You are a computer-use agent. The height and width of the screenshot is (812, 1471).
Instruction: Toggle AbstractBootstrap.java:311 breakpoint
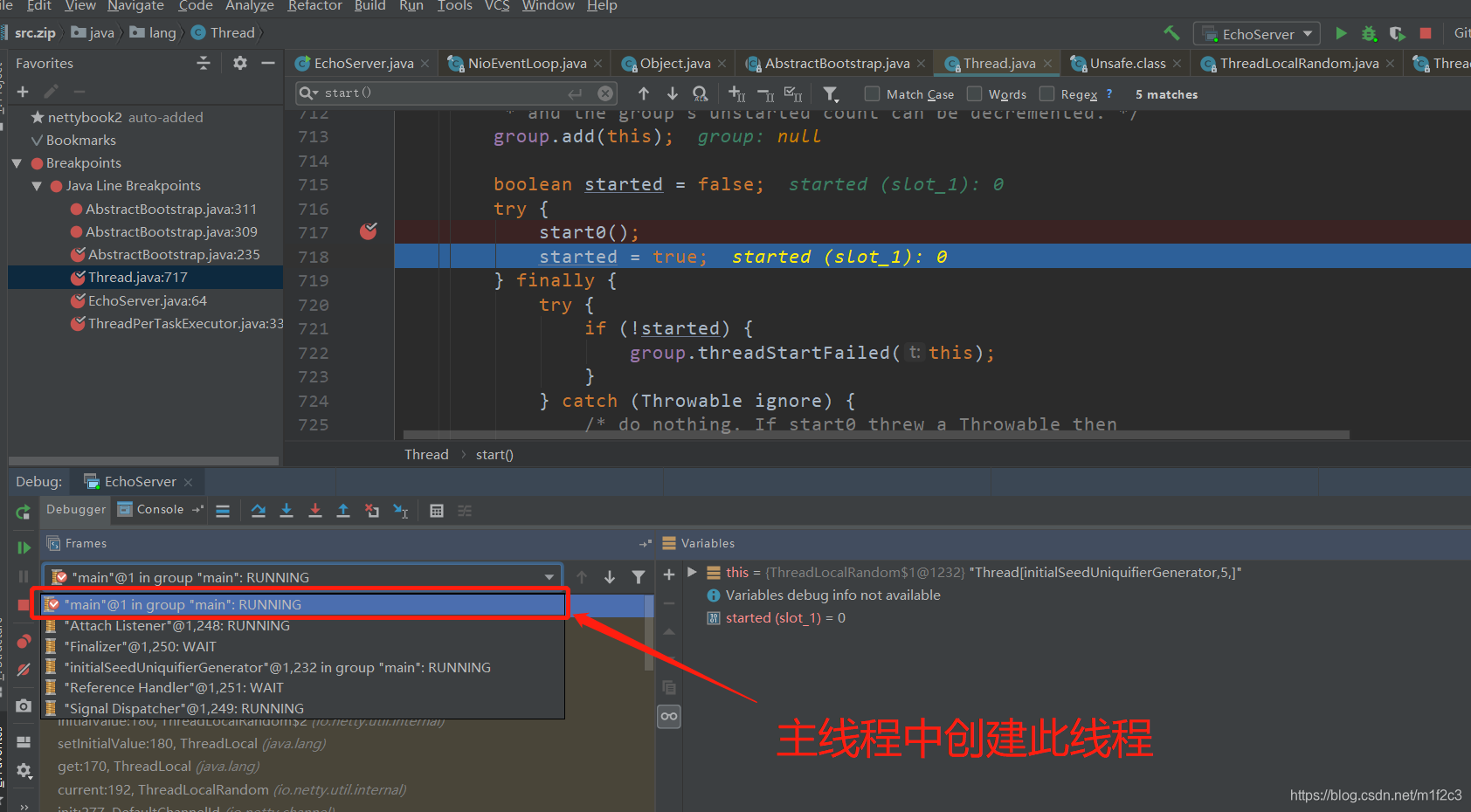tap(77, 209)
